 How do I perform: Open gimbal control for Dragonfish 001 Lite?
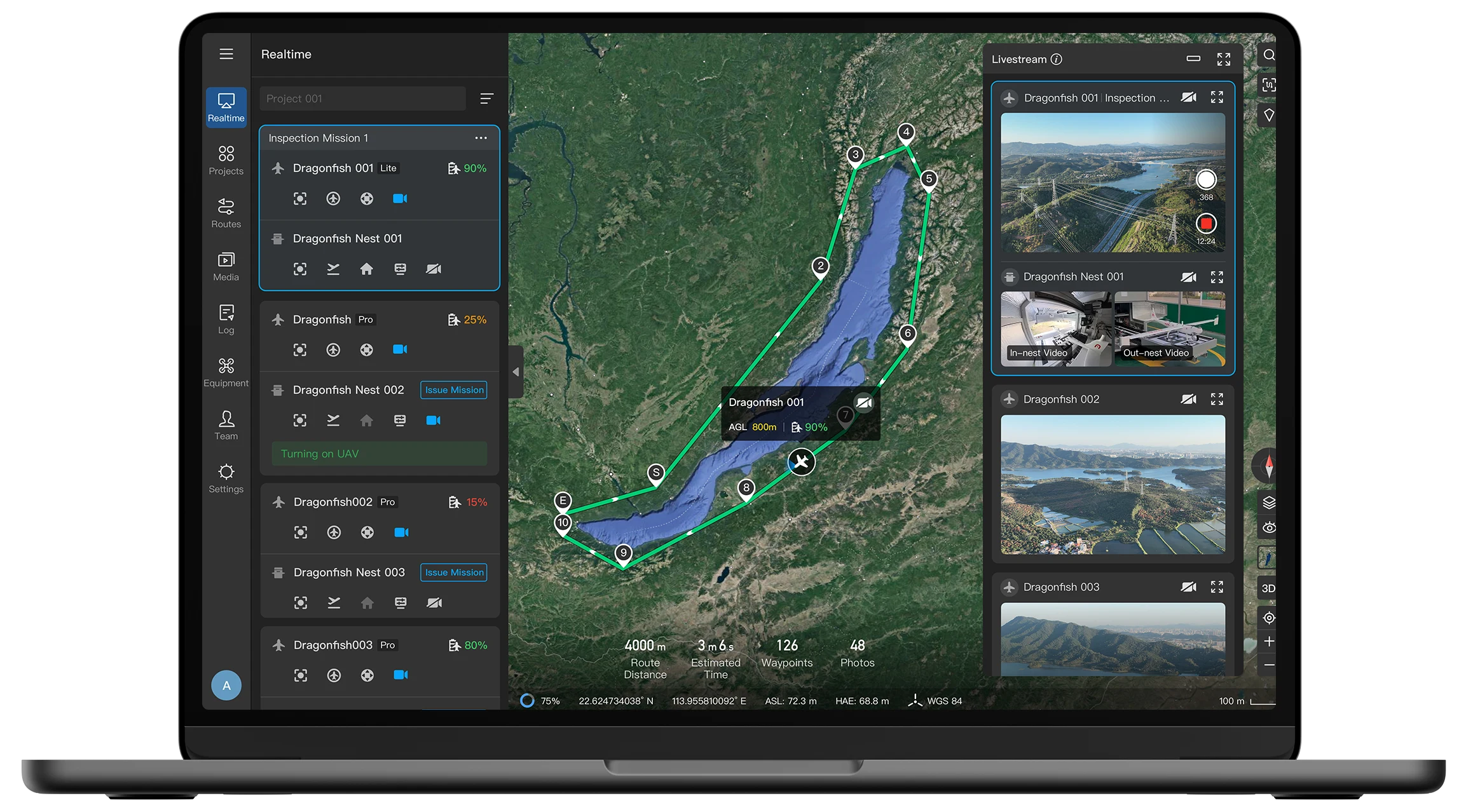coord(367,199)
